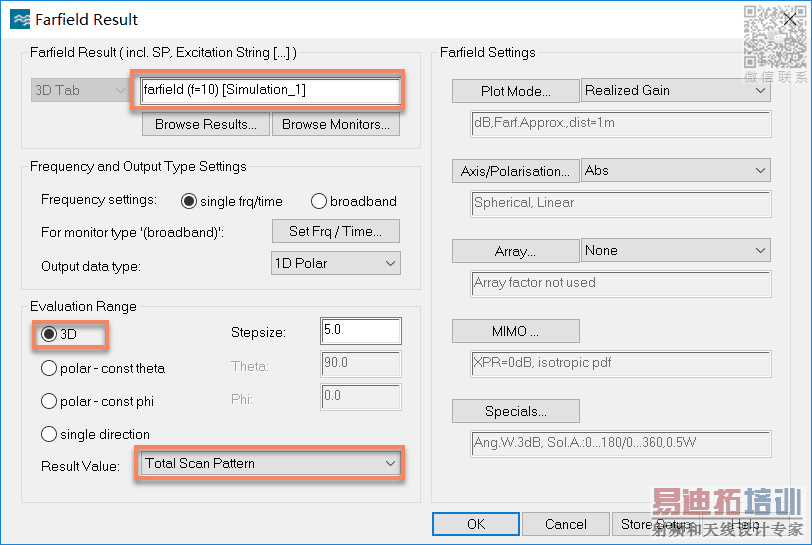Screen dimensions: 812x545
Task: Expand the Abs polarisation dropdown
Action: click(676, 170)
